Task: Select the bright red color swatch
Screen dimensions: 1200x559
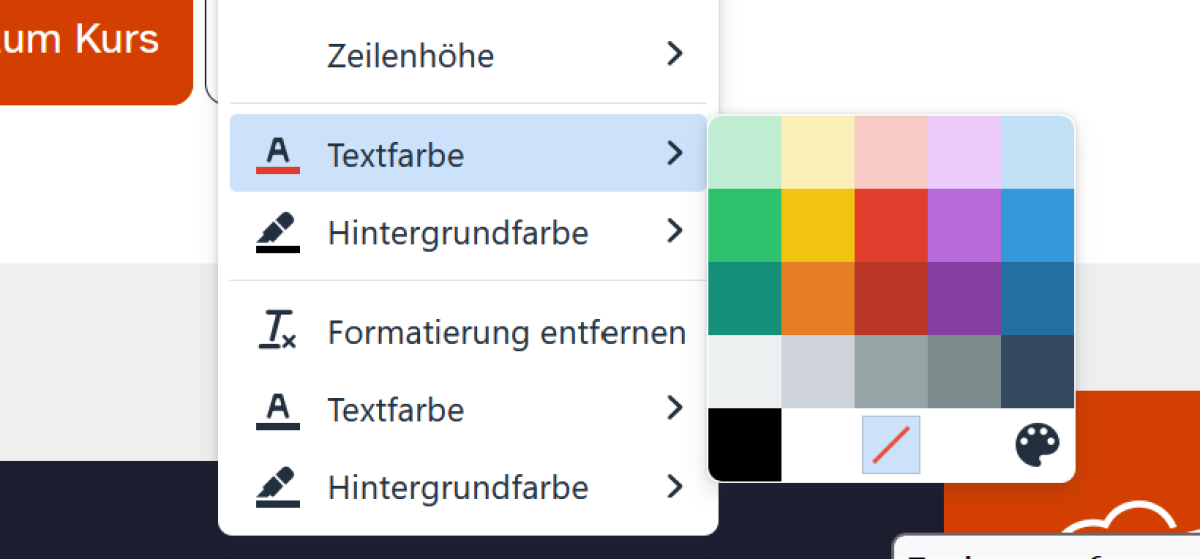Action: [x=891, y=225]
